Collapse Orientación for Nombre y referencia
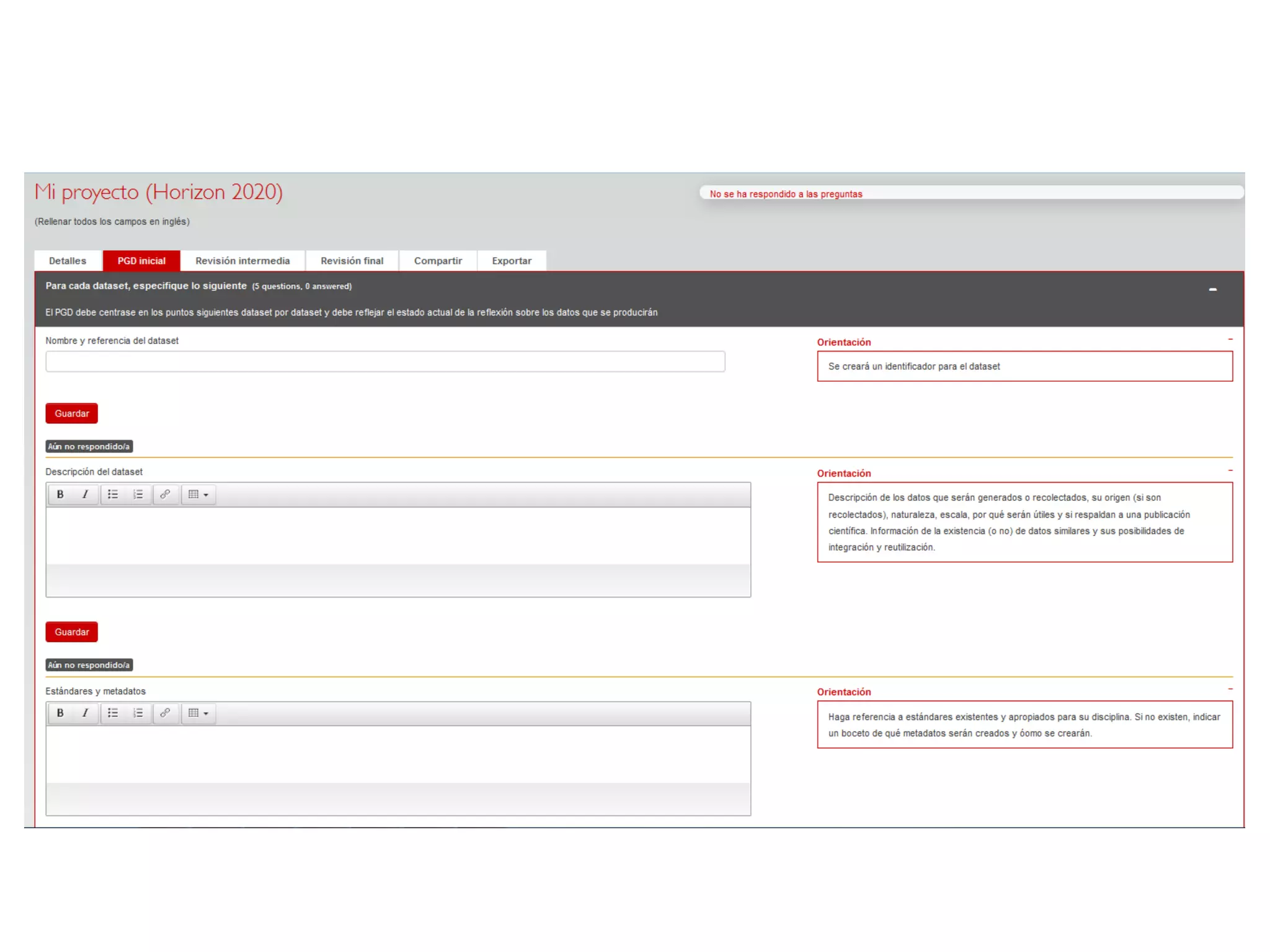The image size is (1270, 952). [1230, 340]
